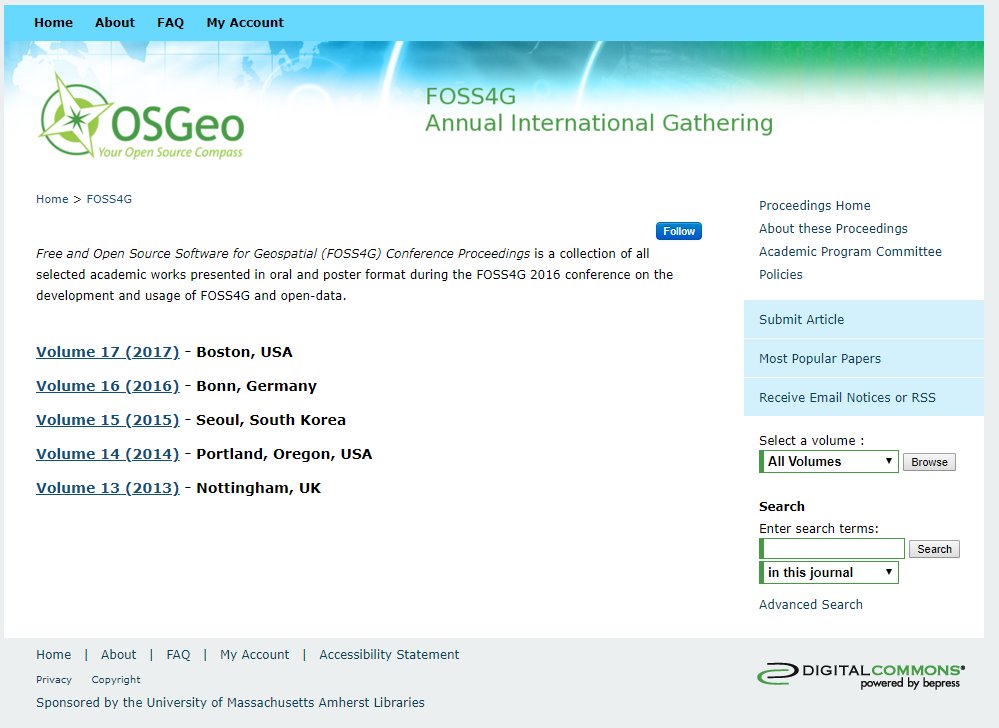The image size is (999, 728).
Task: Open the Accessibility Statement footer link
Action: (x=389, y=655)
